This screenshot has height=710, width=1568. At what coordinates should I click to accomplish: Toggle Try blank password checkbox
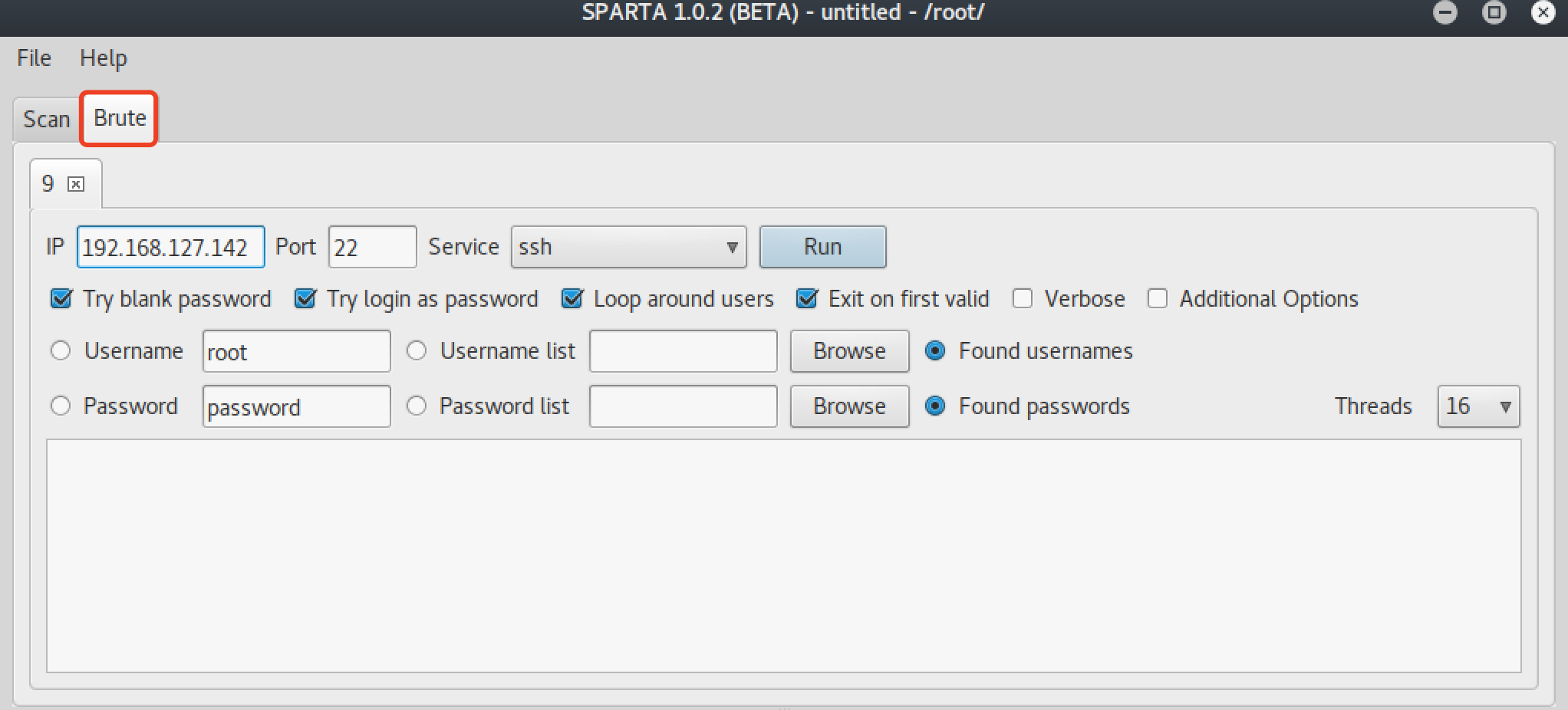pos(61,298)
